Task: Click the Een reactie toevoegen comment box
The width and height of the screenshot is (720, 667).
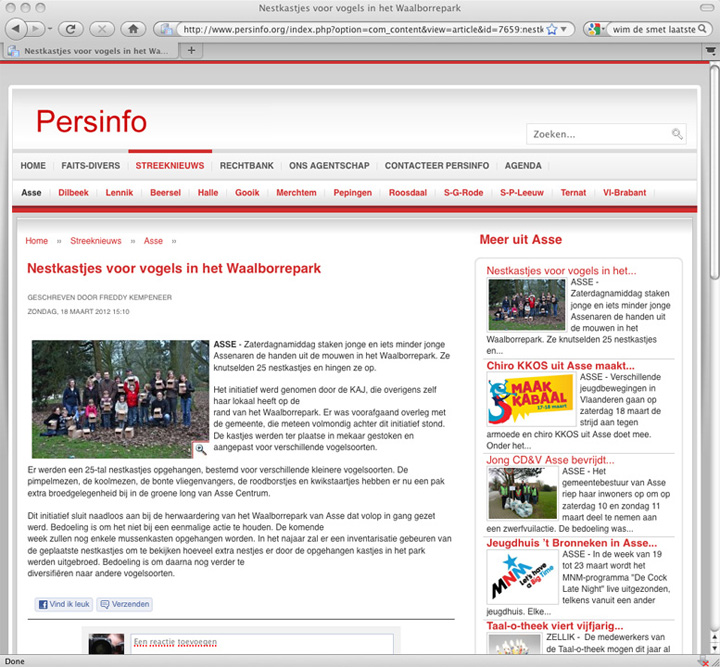Action: [262, 644]
